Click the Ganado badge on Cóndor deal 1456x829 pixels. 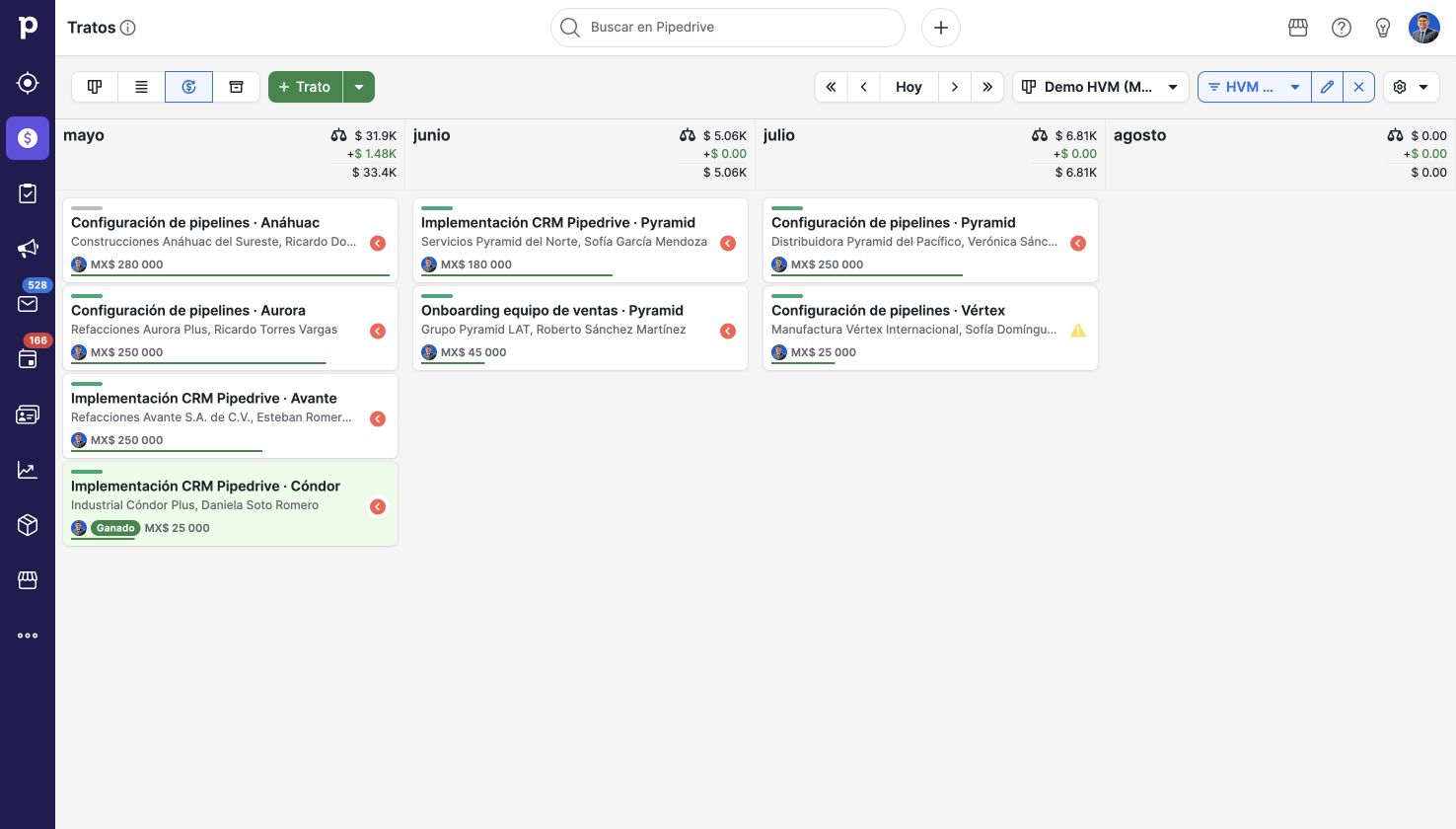[115, 528]
